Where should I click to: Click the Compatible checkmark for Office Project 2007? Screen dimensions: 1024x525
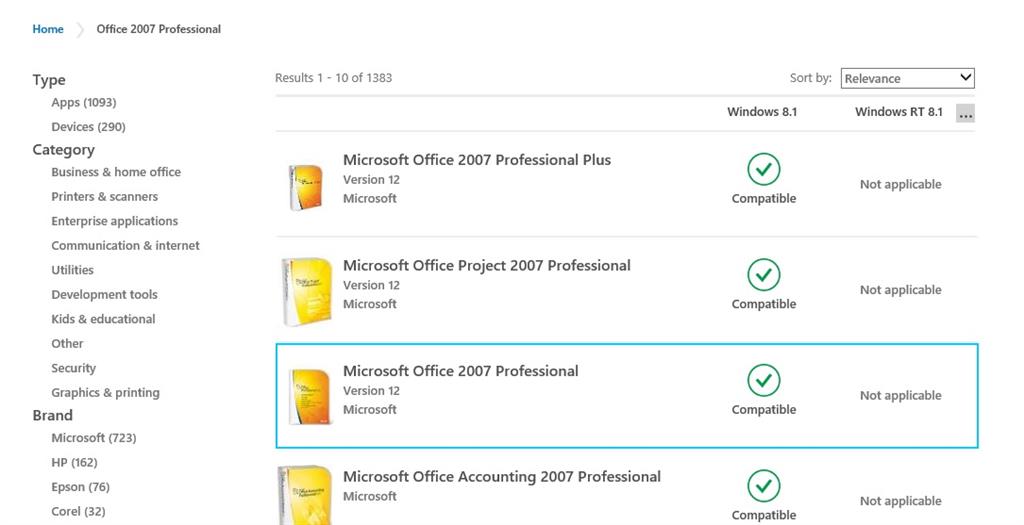pos(763,275)
